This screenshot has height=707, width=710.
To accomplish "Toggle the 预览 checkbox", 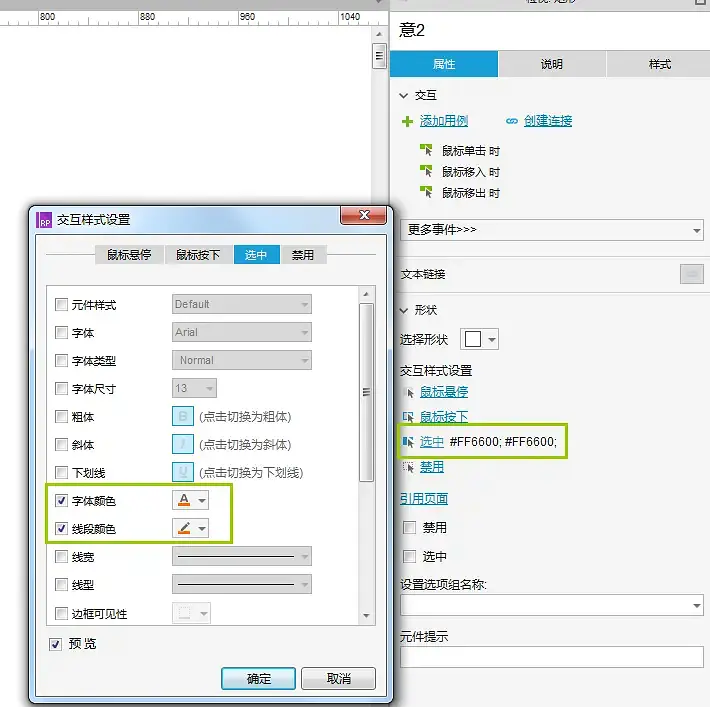I will (x=55, y=644).
